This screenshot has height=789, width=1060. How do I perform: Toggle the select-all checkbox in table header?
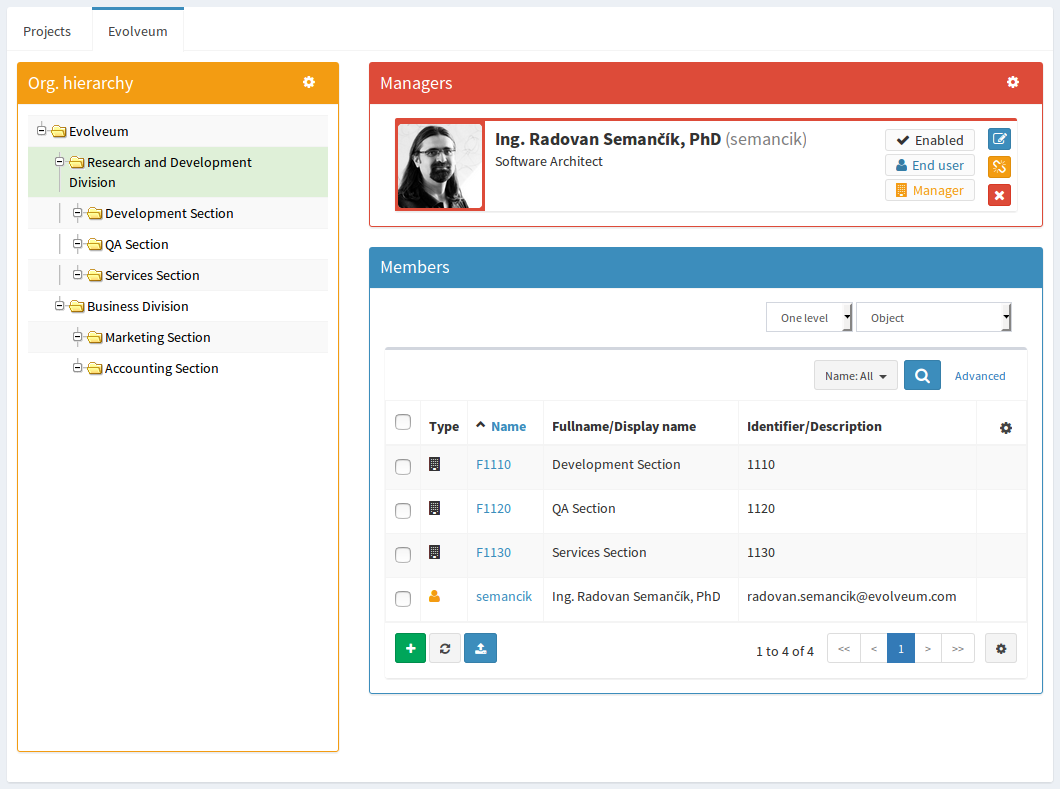point(403,422)
